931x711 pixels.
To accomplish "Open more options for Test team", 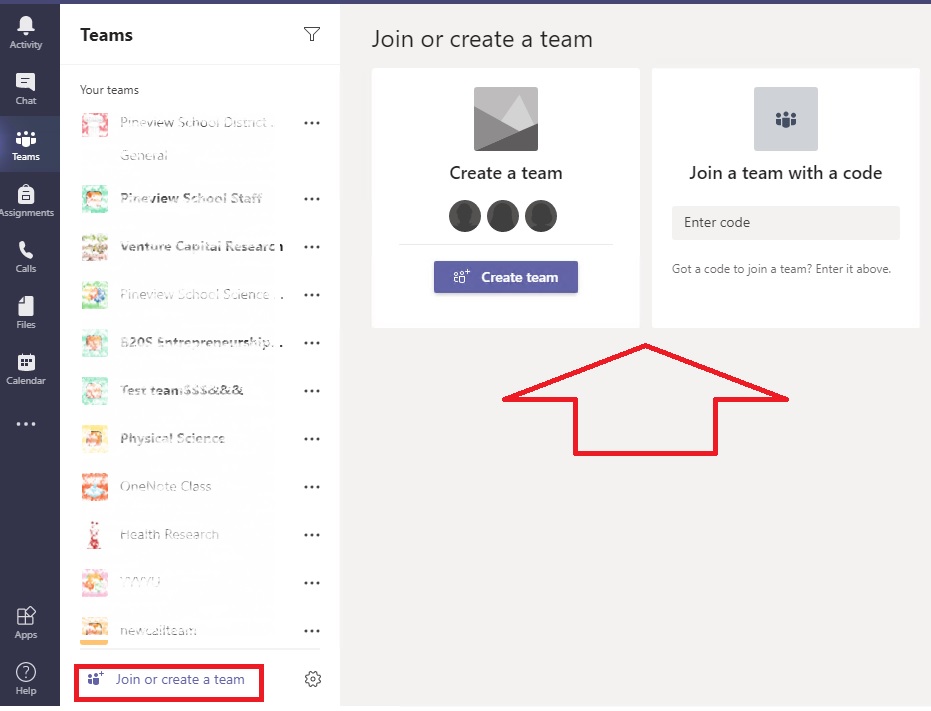I will (x=312, y=391).
